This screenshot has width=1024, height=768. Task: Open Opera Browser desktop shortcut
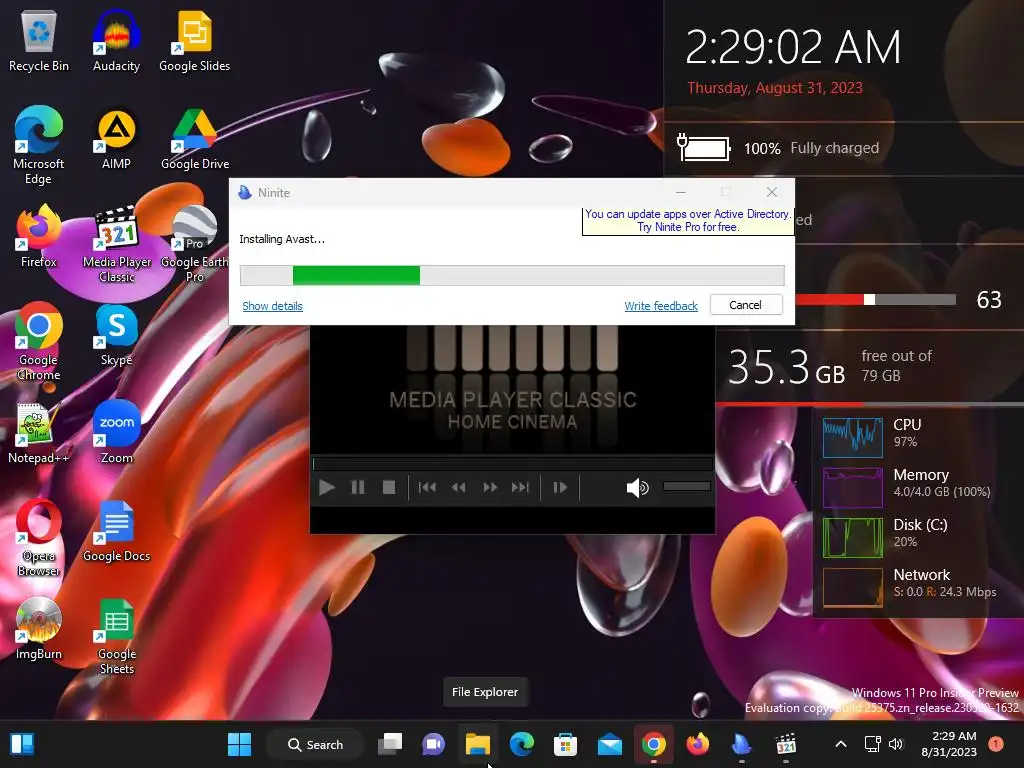pyautogui.click(x=39, y=537)
